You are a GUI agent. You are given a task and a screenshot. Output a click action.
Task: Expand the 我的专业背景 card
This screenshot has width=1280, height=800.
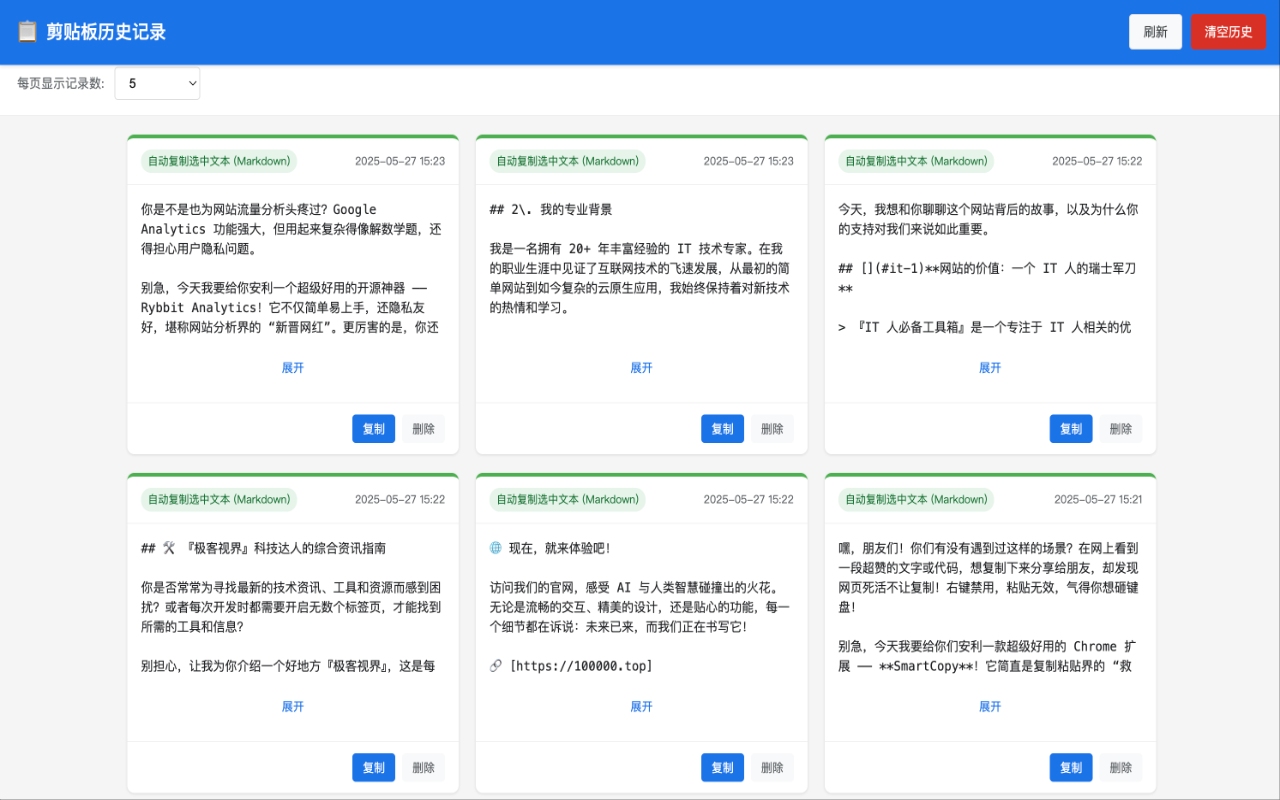coord(641,367)
